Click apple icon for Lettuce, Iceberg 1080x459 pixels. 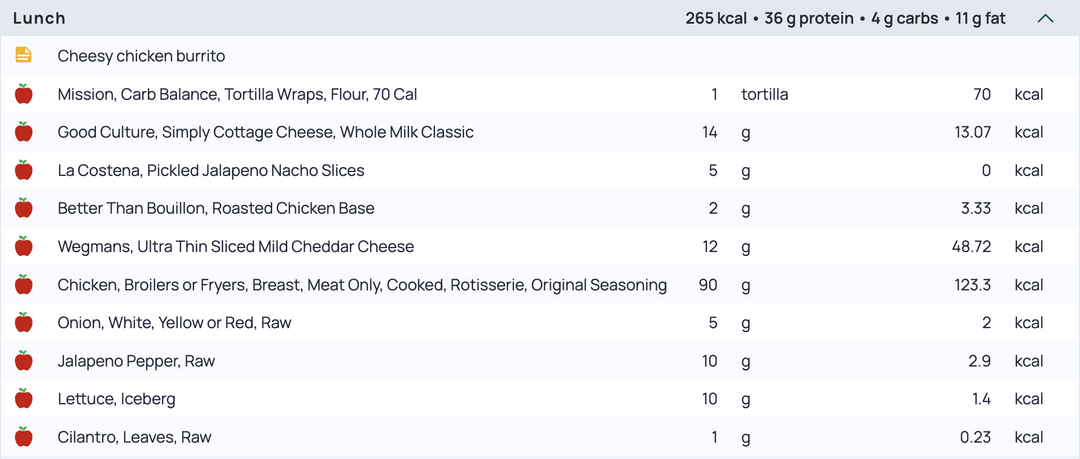tap(23, 398)
